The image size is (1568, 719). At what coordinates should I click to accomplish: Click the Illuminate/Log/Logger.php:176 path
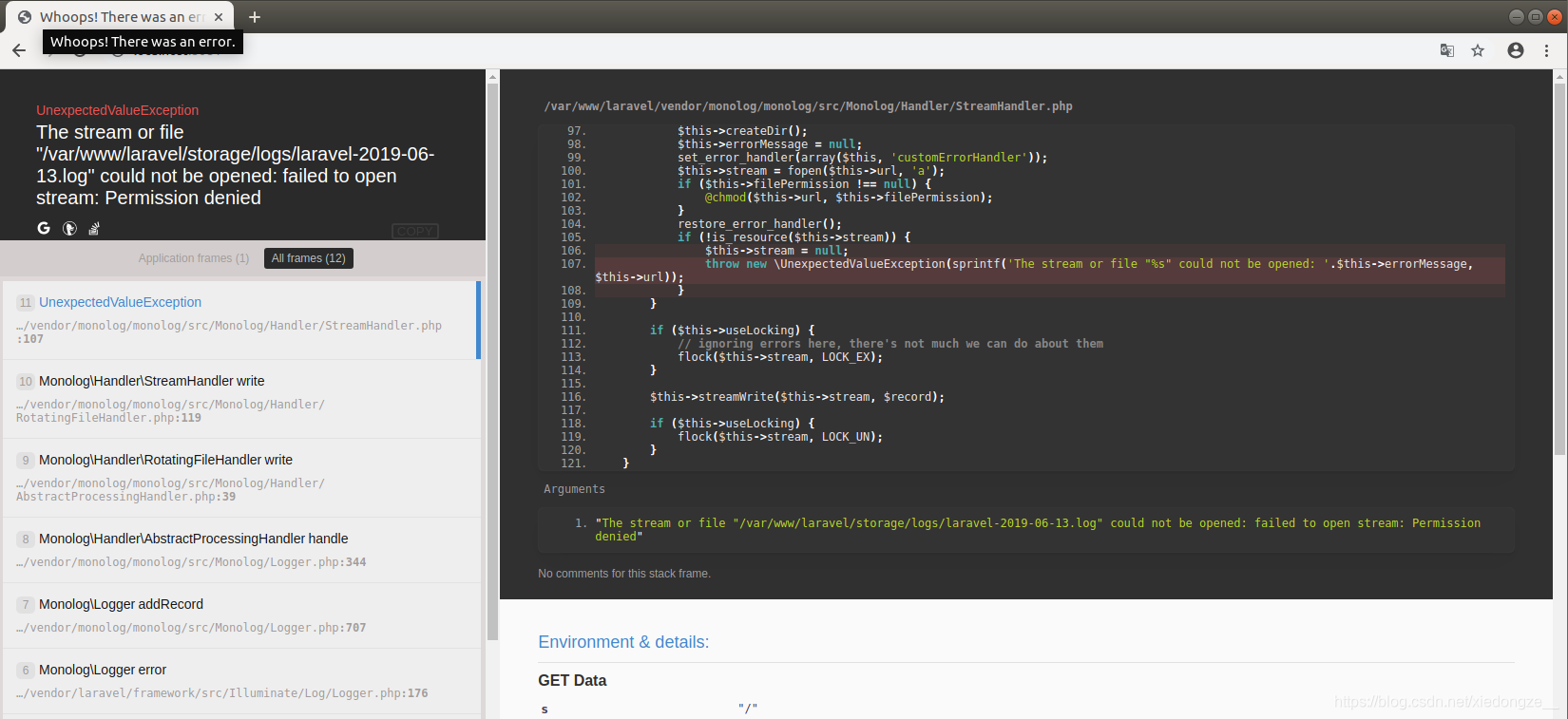(222, 693)
